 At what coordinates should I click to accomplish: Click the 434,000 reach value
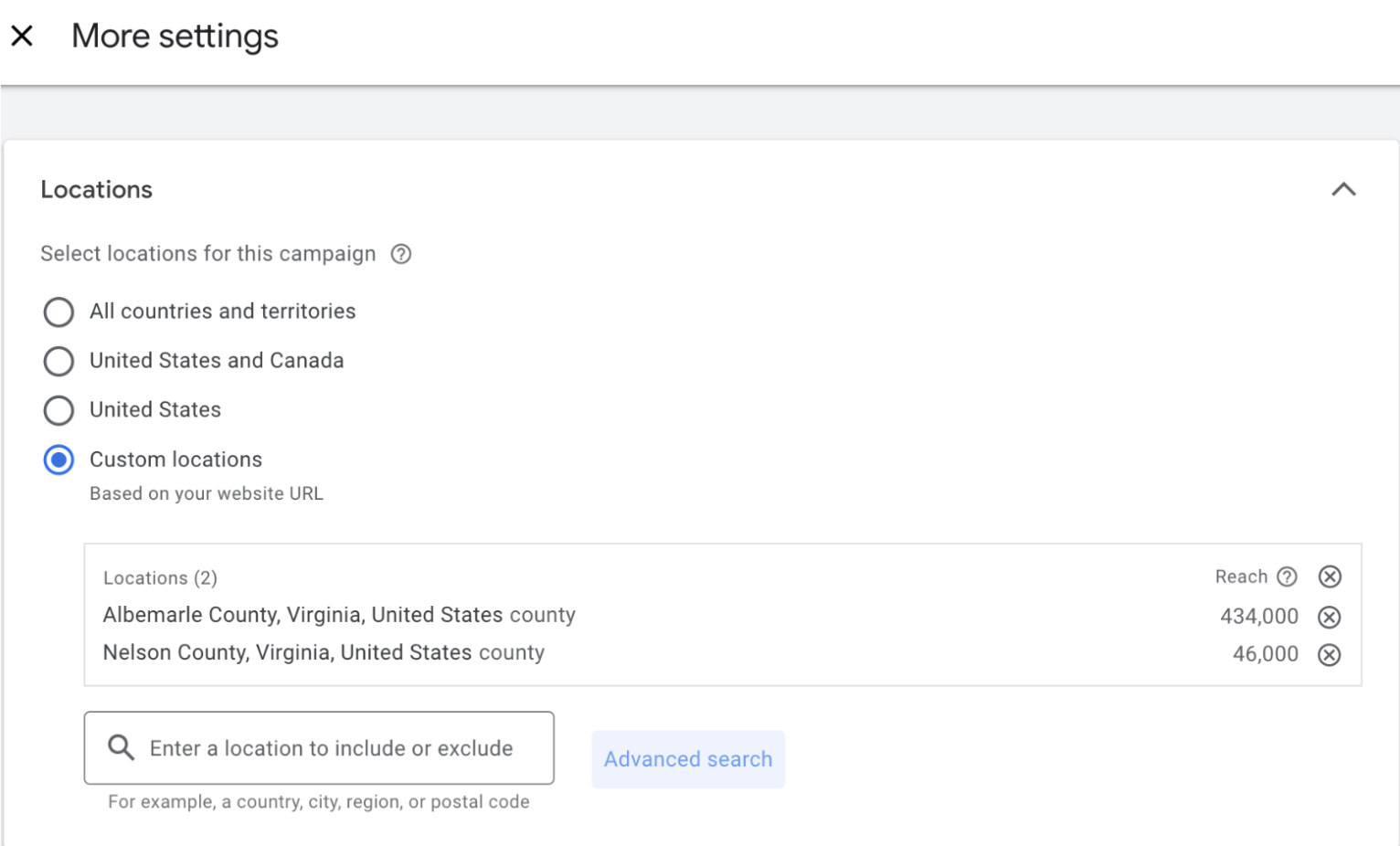pyautogui.click(x=1258, y=617)
